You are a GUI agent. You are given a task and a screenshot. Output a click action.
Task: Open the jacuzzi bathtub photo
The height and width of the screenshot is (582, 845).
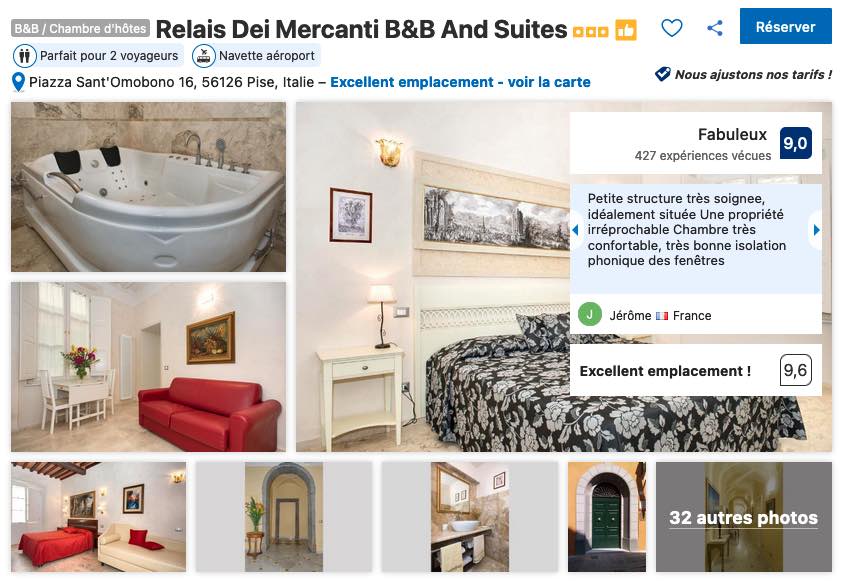[148, 186]
